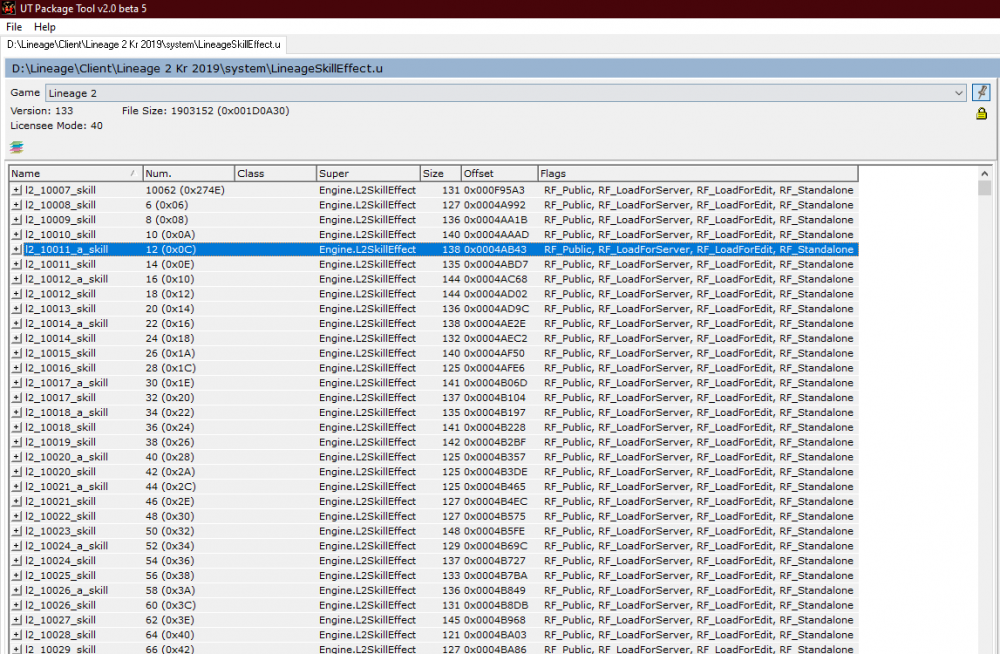The width and height of the screenshot is (1000, 654).
Task: Click the colored layers stack icon
Action: (17, 147)
